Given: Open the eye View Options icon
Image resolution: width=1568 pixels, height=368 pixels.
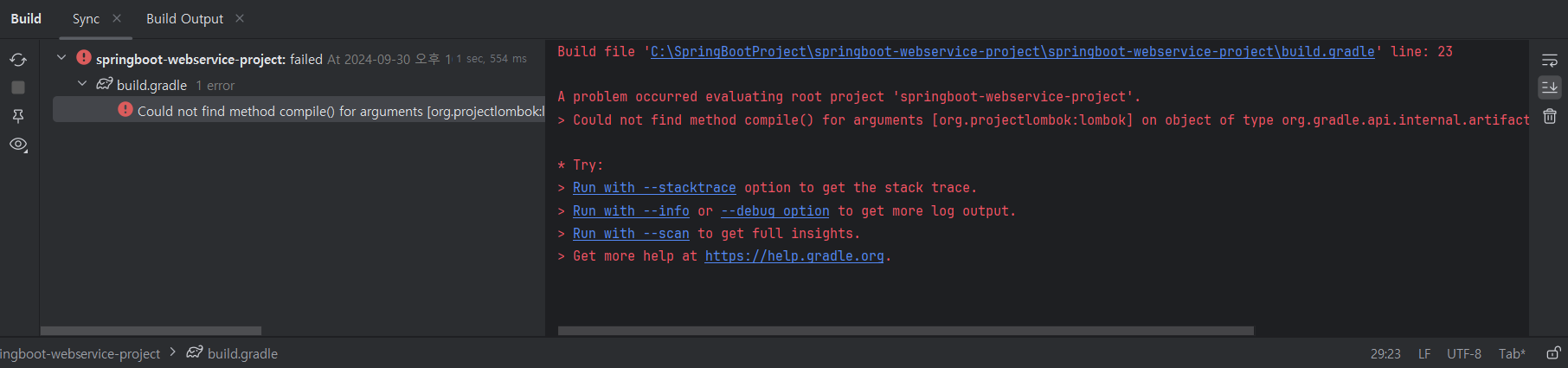Looking at the screenshot, I should tap(18, 145).
